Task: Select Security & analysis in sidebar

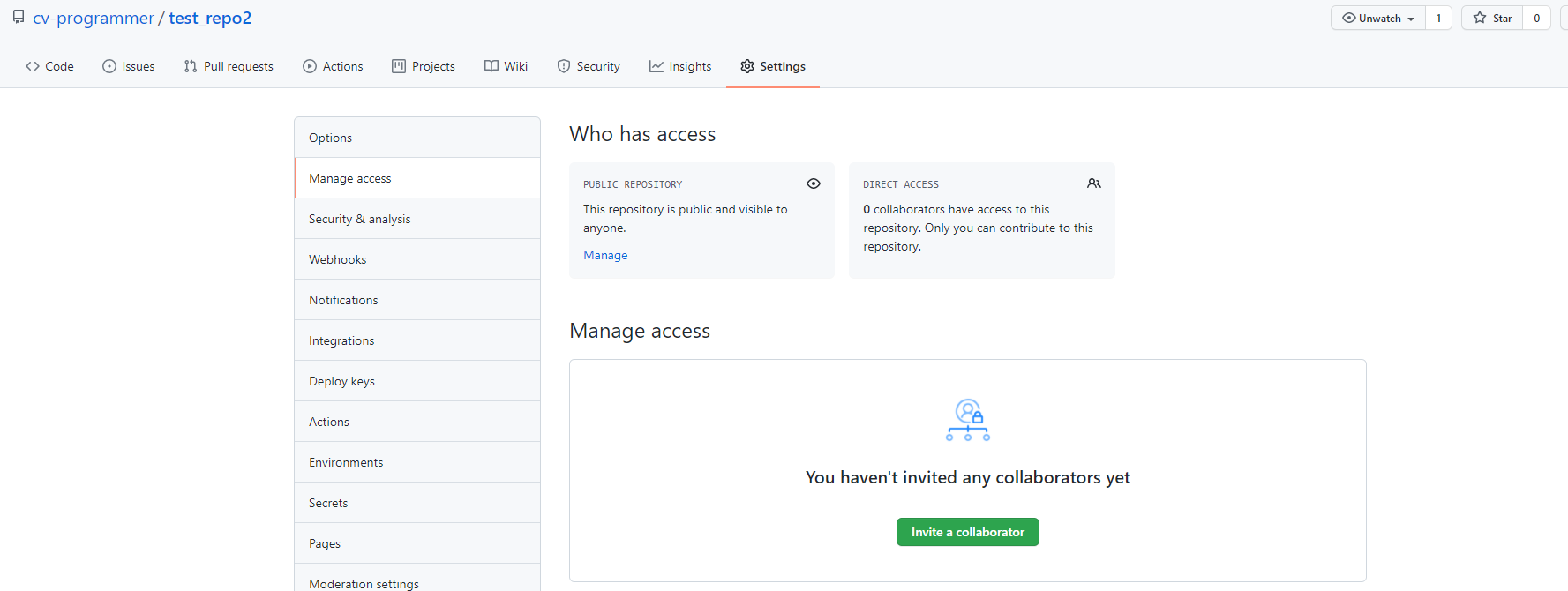Action: click(x=359, y=219)
